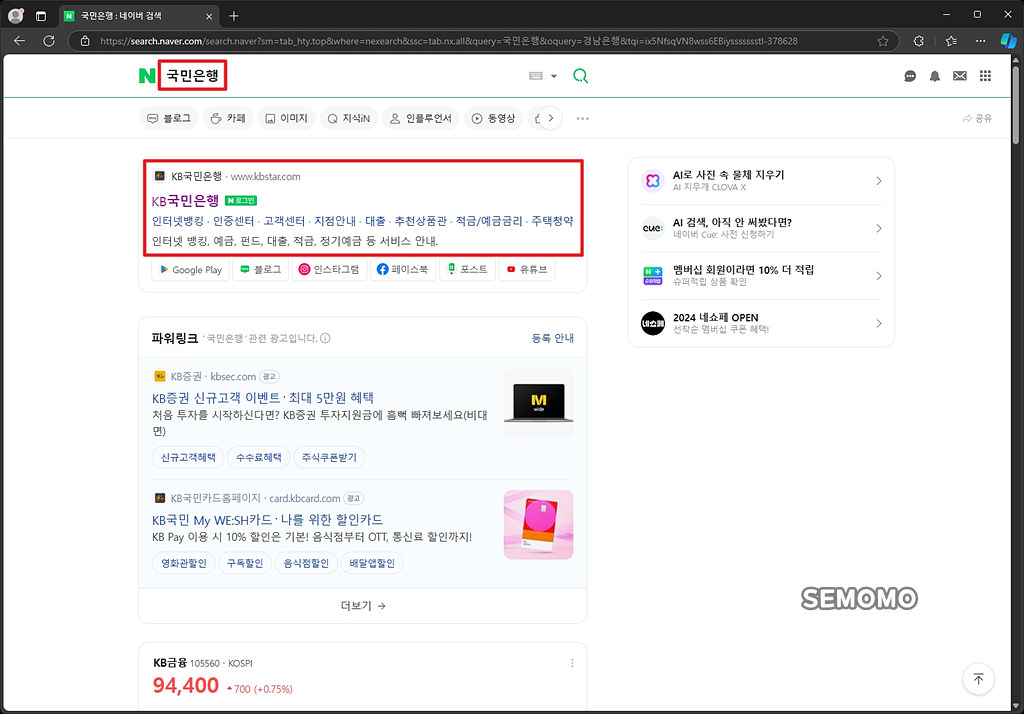Image resolution: width=1024 pixels, height=714 pixels.
Task: Click the 인터넷뱅킹 sub-link
Action: click(178, 221)
